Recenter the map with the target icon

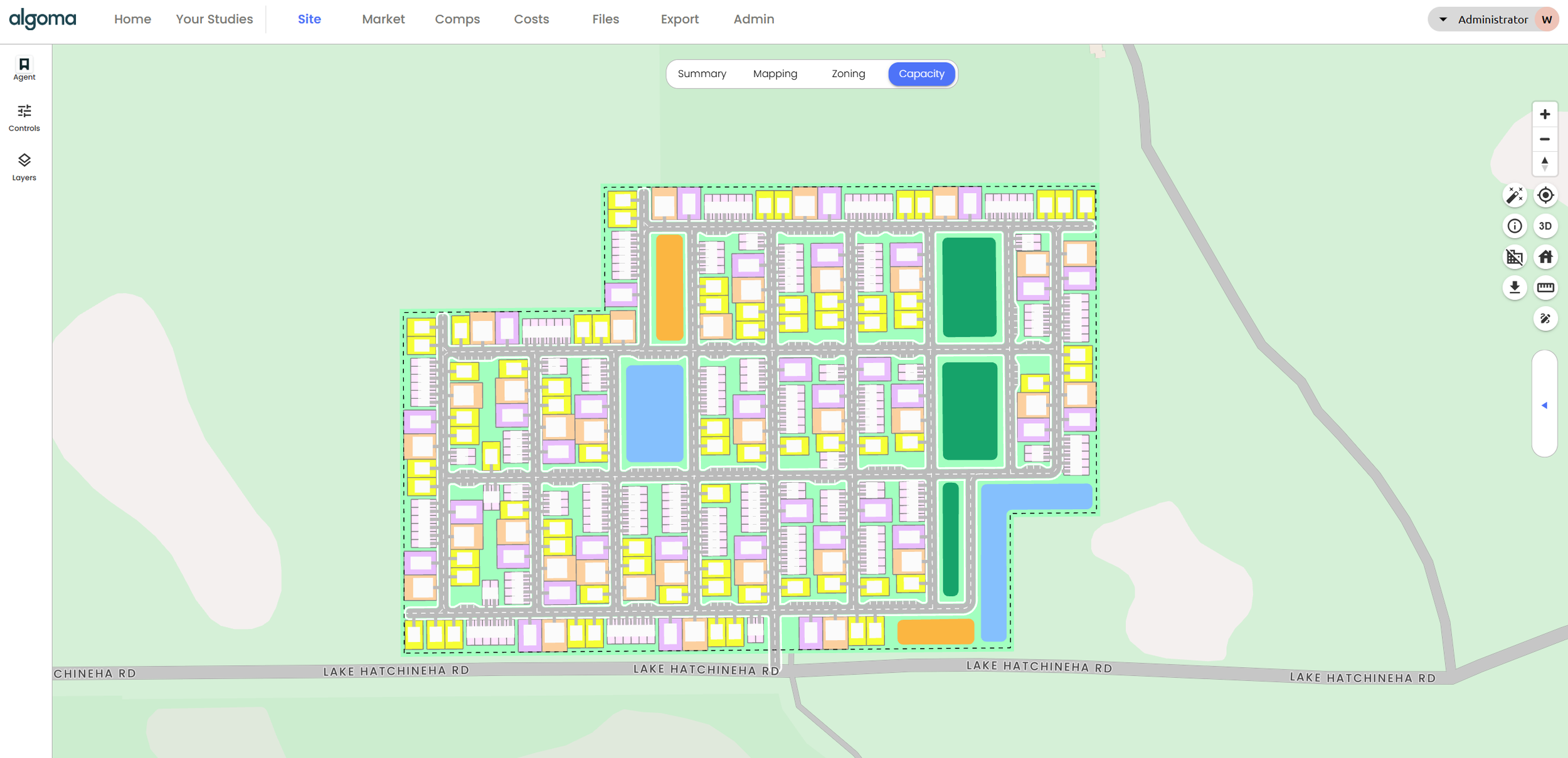coord(1545,196)
